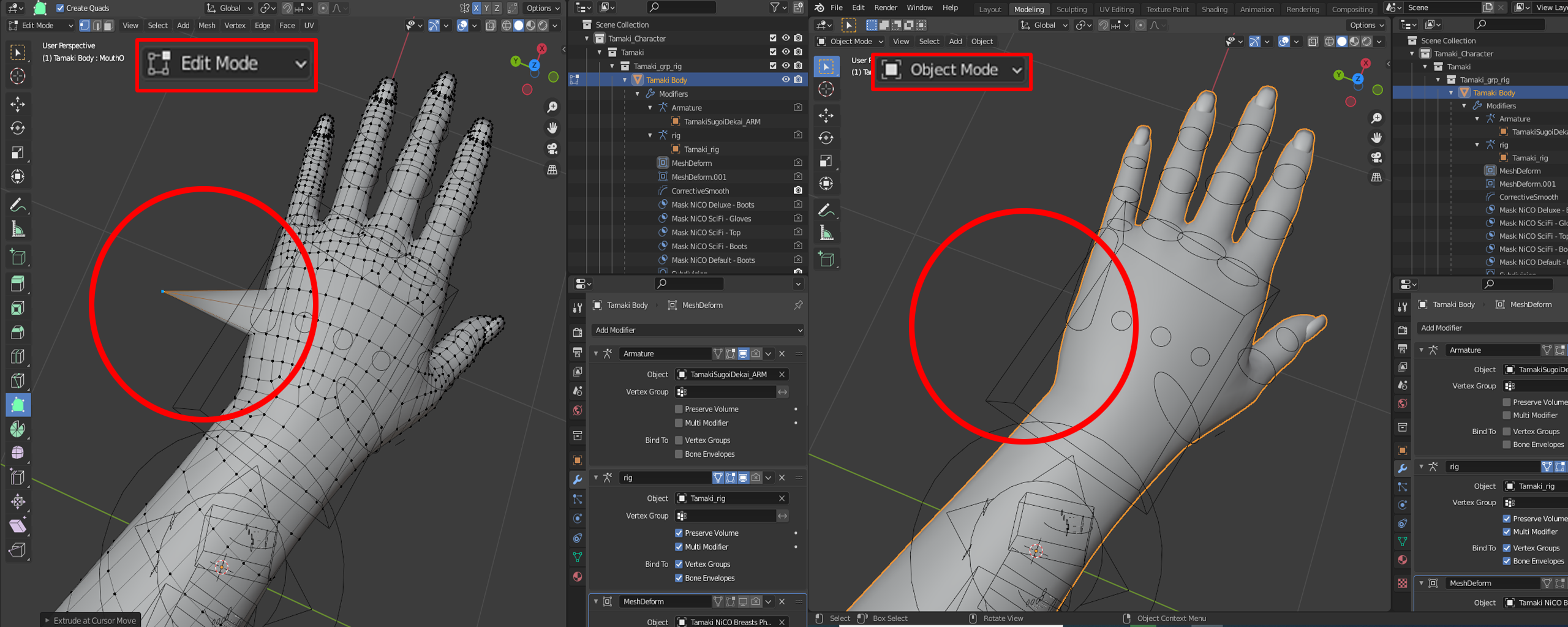Remove the rig modifier in left properties panel
Image resolution: width=1568 pixels, height=627 pixels.
pos(782,478)
